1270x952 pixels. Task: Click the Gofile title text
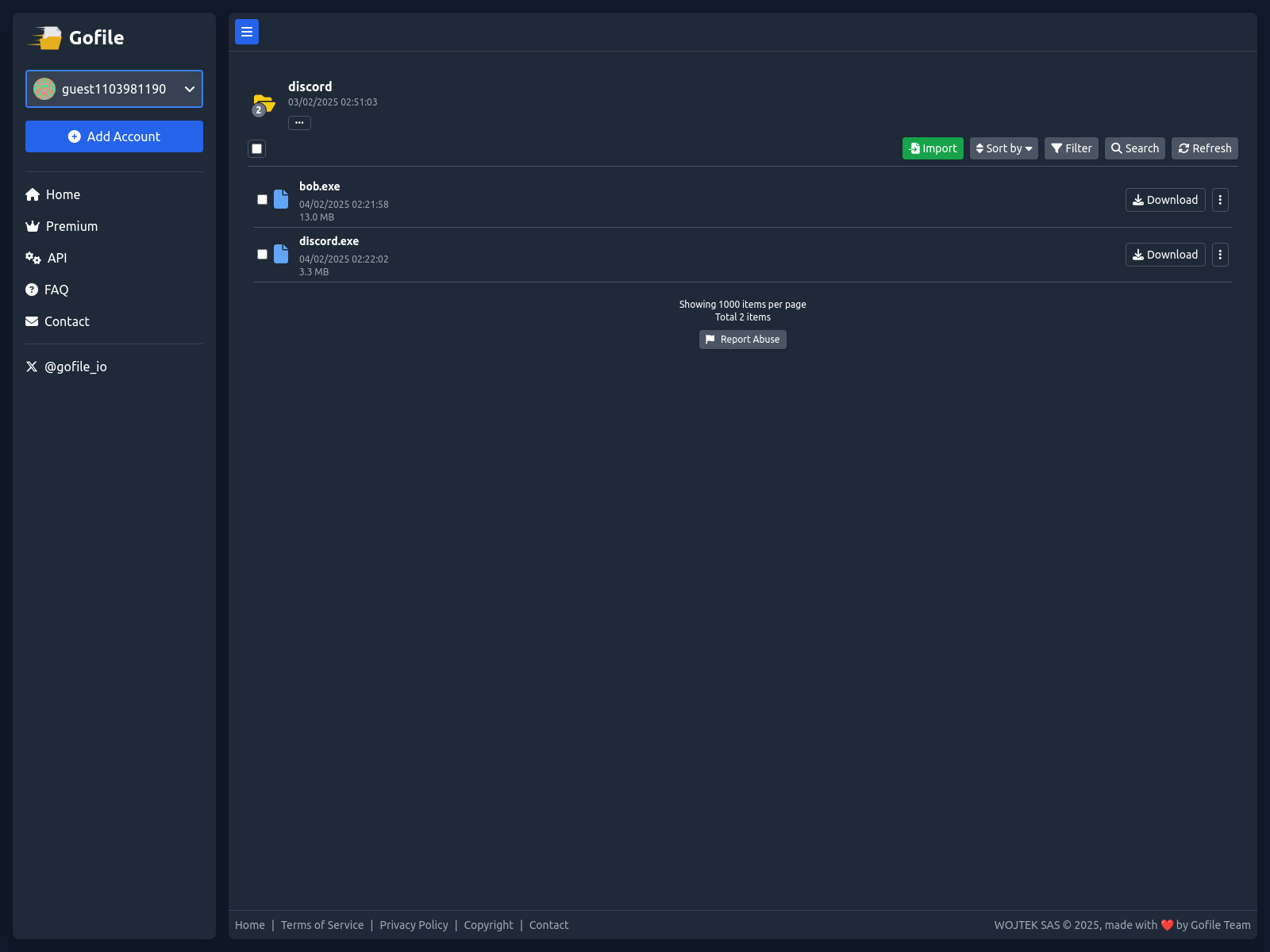(96, 37)
